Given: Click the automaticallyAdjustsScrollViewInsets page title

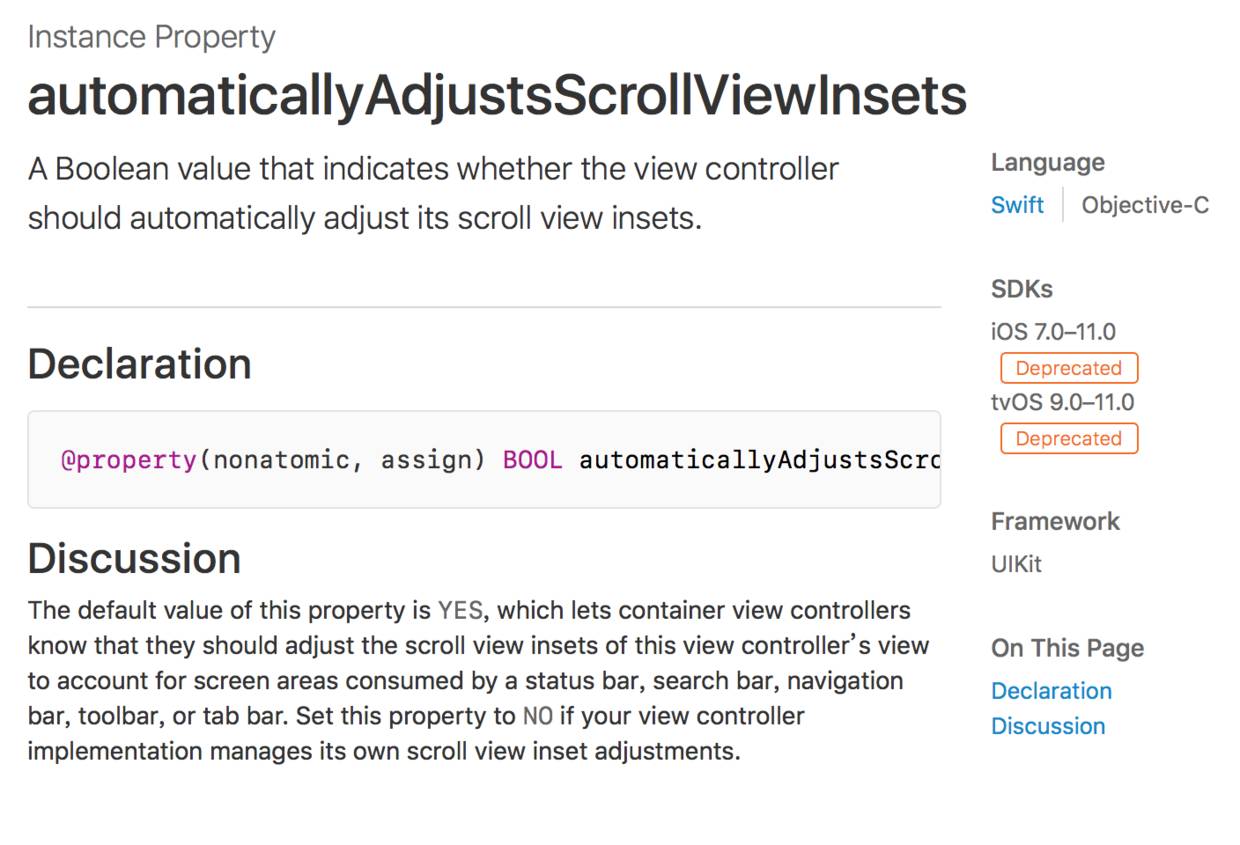Looking at the screenshot, I should (x=497, y=96).
